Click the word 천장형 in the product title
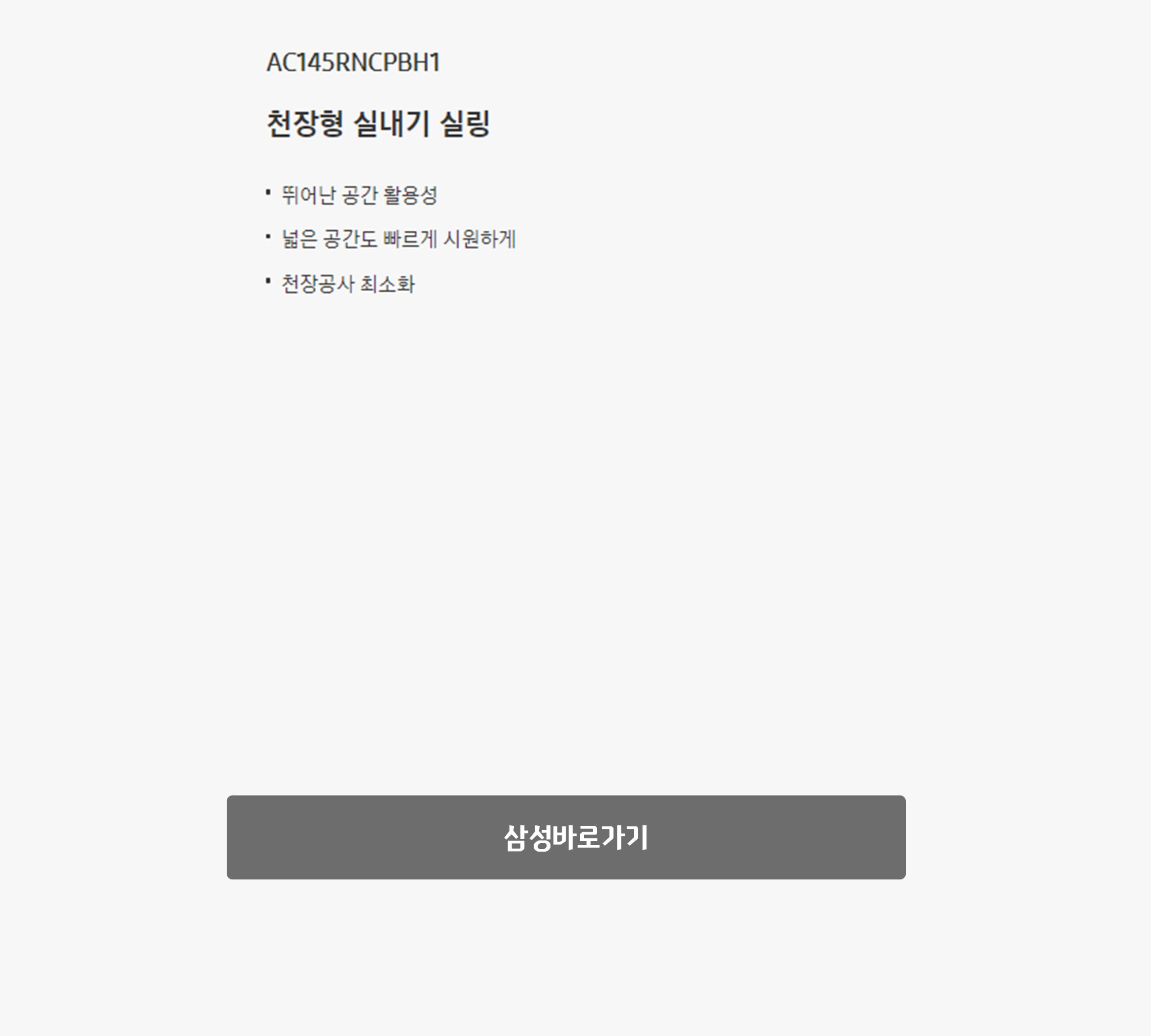The image size is (1151, 1036). coord(305,123)
